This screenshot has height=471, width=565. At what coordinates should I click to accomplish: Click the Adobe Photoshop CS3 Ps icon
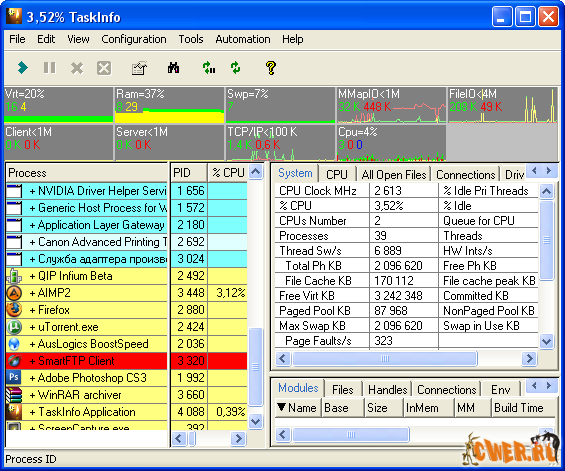(x=14, y=378)
